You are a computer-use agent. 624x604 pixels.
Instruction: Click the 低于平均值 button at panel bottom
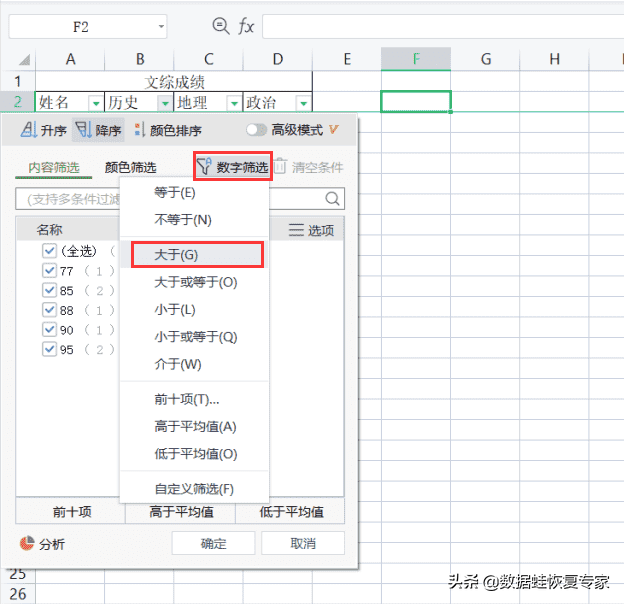pyautogui.click(x=291, y=511)
